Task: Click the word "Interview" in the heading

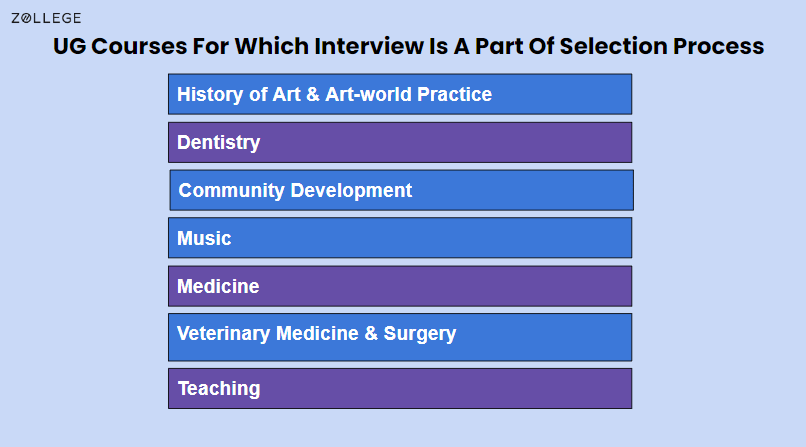Action: (x=365, y=47)
